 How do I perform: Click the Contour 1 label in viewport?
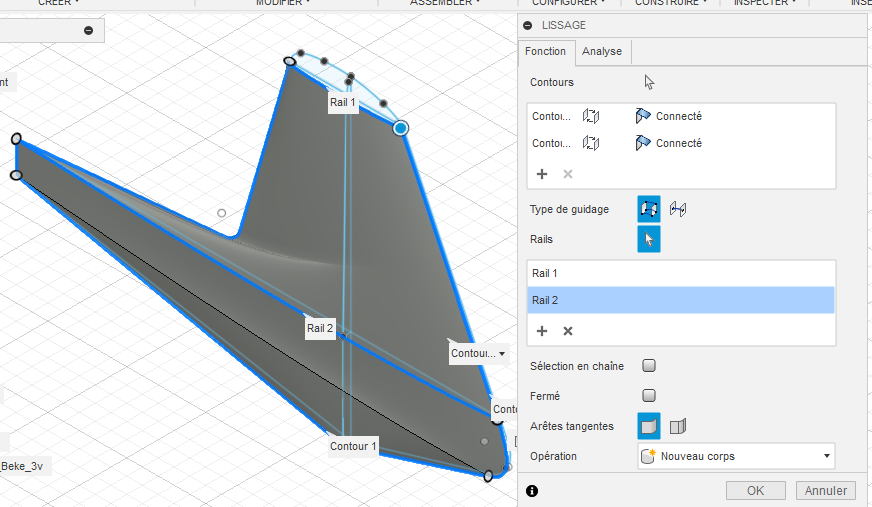point(353,446)
